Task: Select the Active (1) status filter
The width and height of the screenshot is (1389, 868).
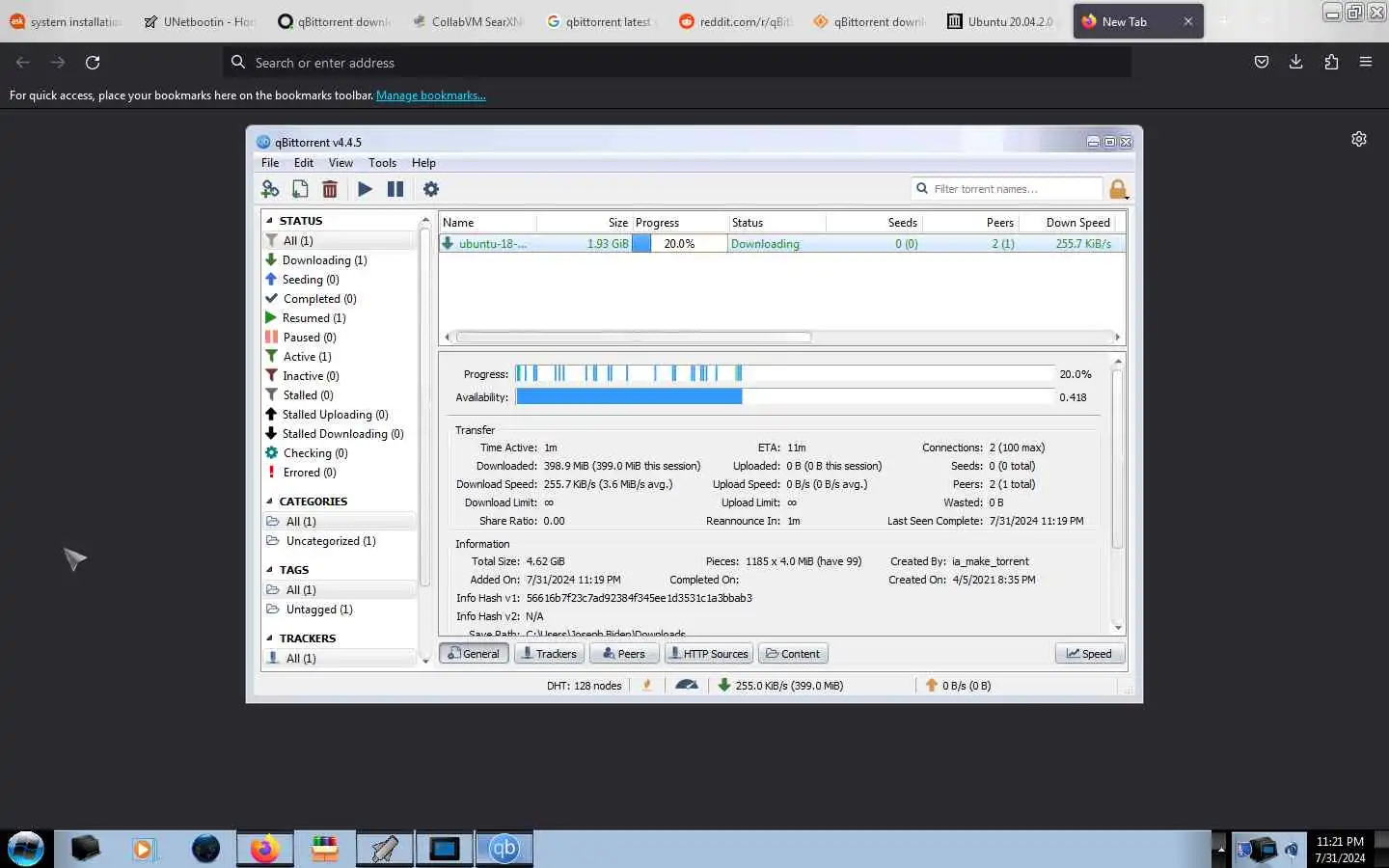Action: coord(298,357)
